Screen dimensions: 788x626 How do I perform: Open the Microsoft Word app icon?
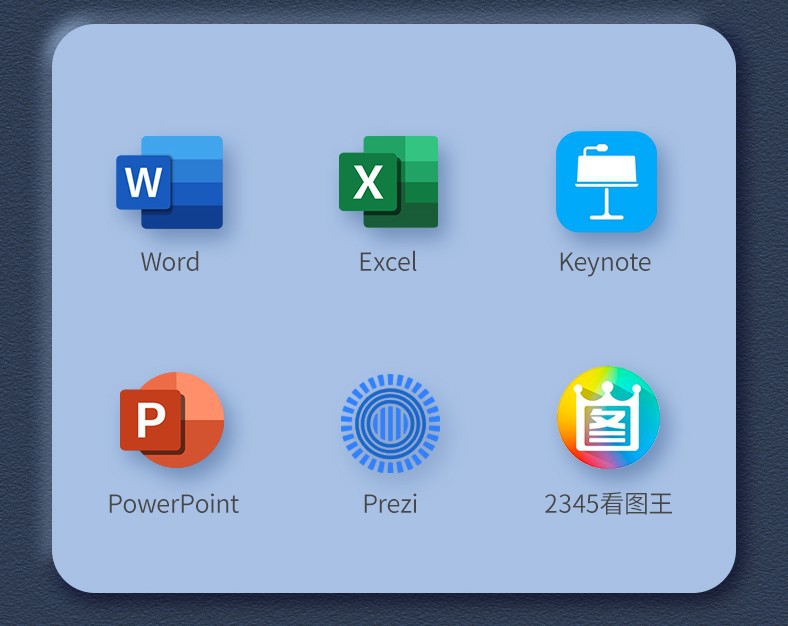click(169, 182)
